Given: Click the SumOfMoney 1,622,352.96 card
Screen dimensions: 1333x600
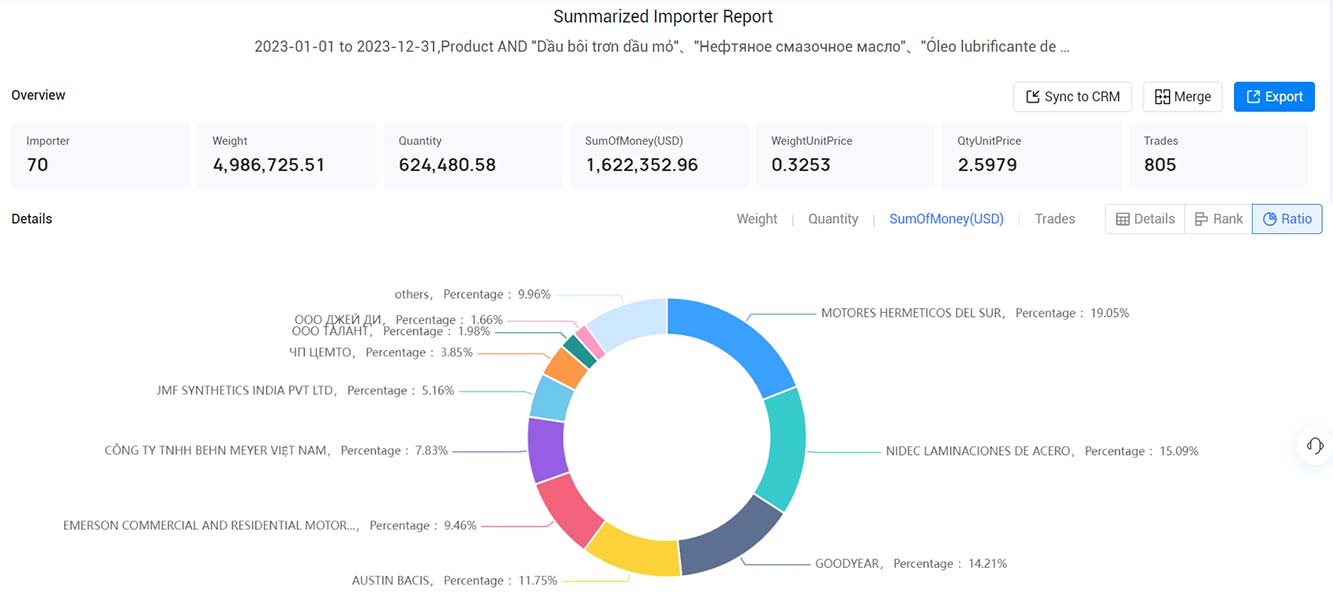Looking at the screenshot, I should [x=659, y=156].
